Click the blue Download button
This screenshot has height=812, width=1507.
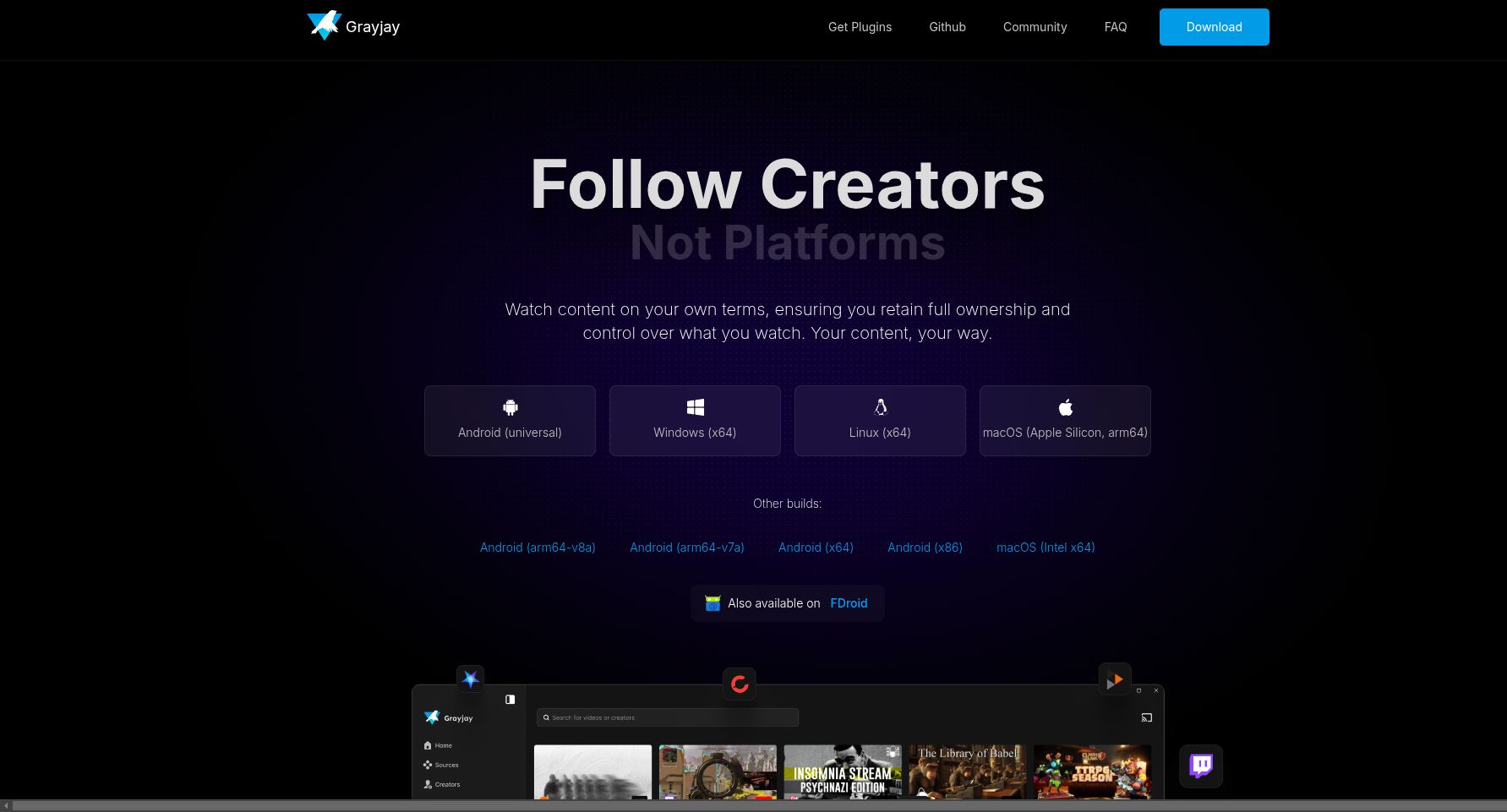pyautogui.click(x=1214, y=27)
